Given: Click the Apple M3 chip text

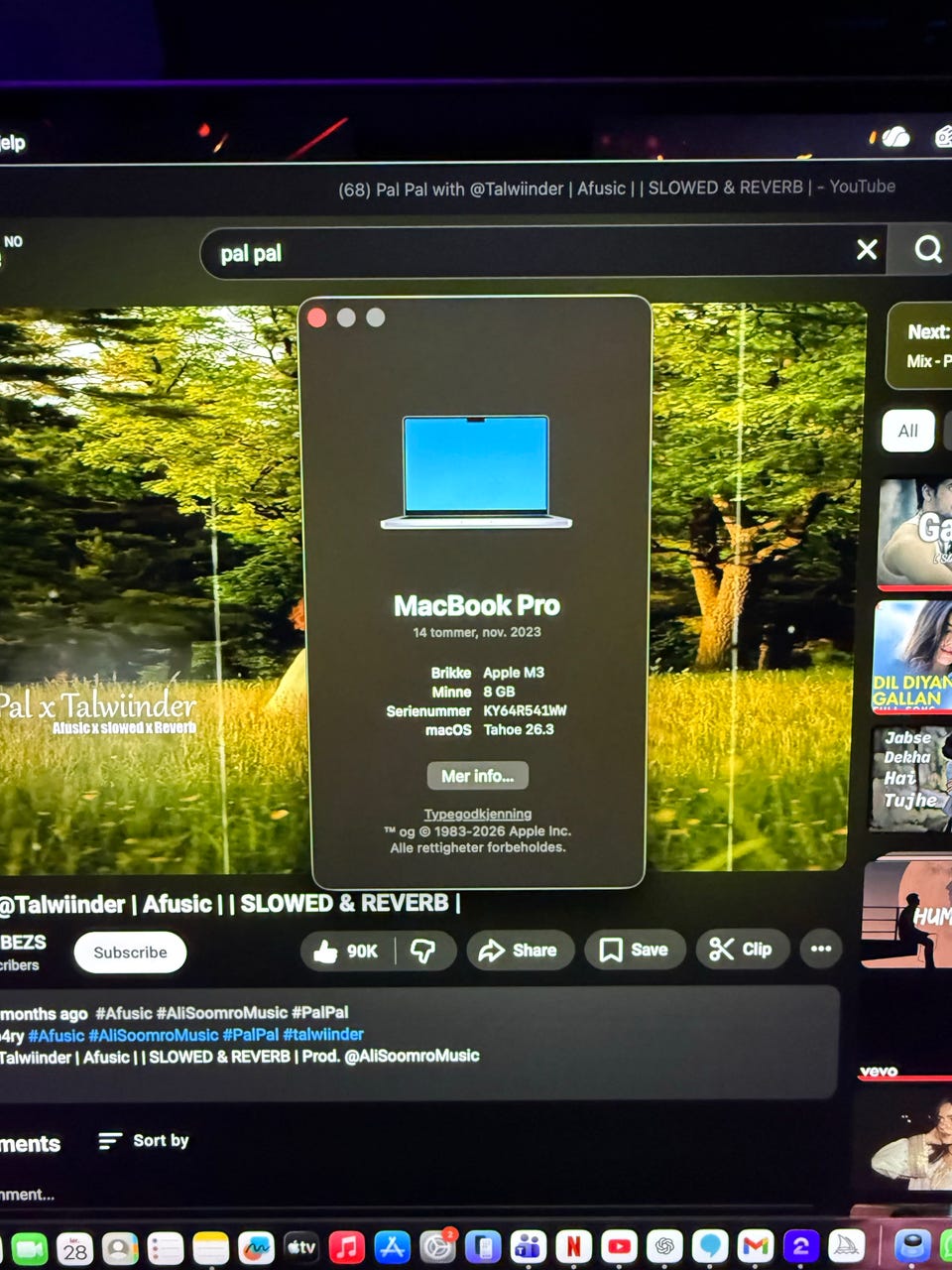Looking at the screenshot, I should (514, 673).
